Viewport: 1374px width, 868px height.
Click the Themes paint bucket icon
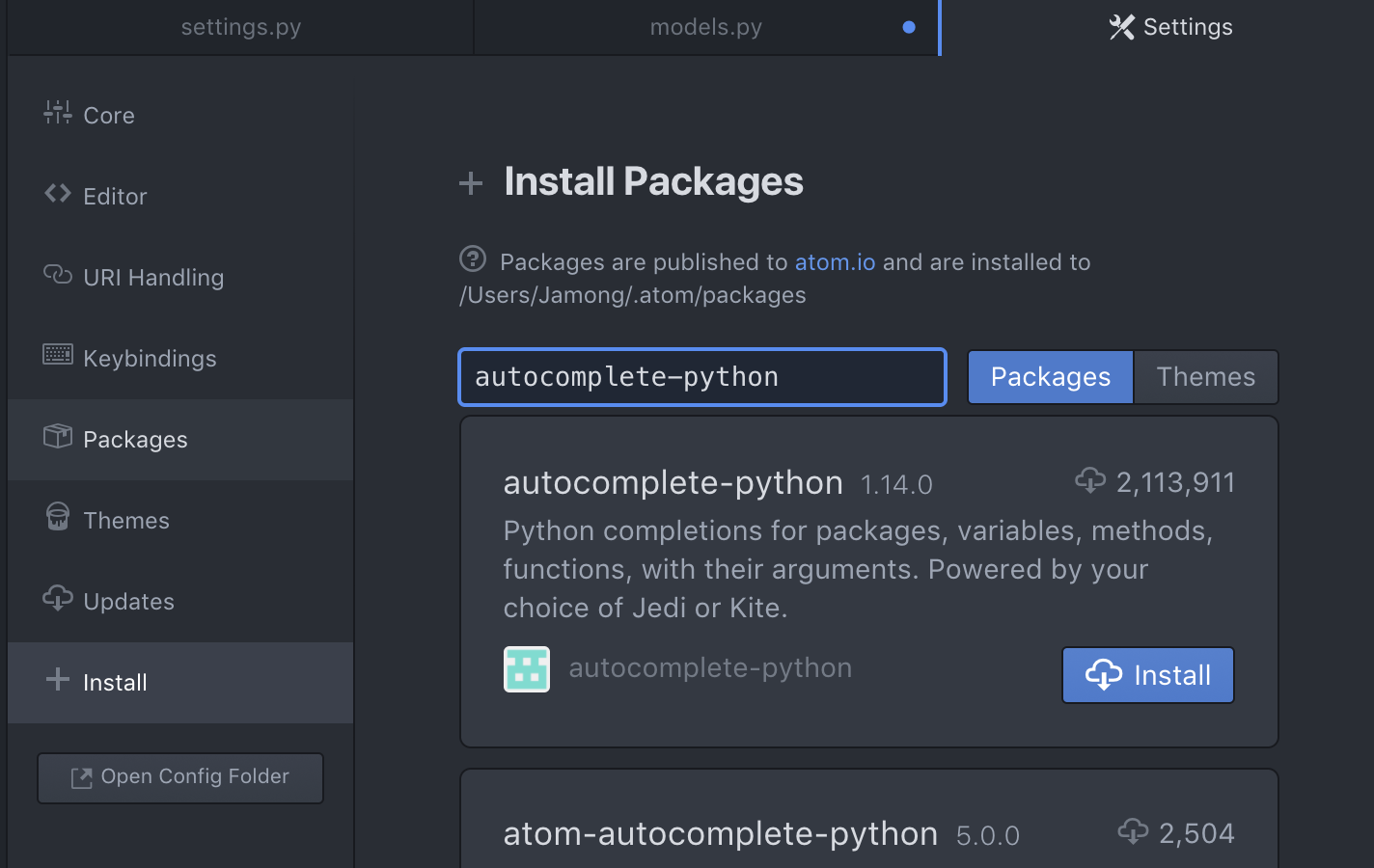[58, 517]
